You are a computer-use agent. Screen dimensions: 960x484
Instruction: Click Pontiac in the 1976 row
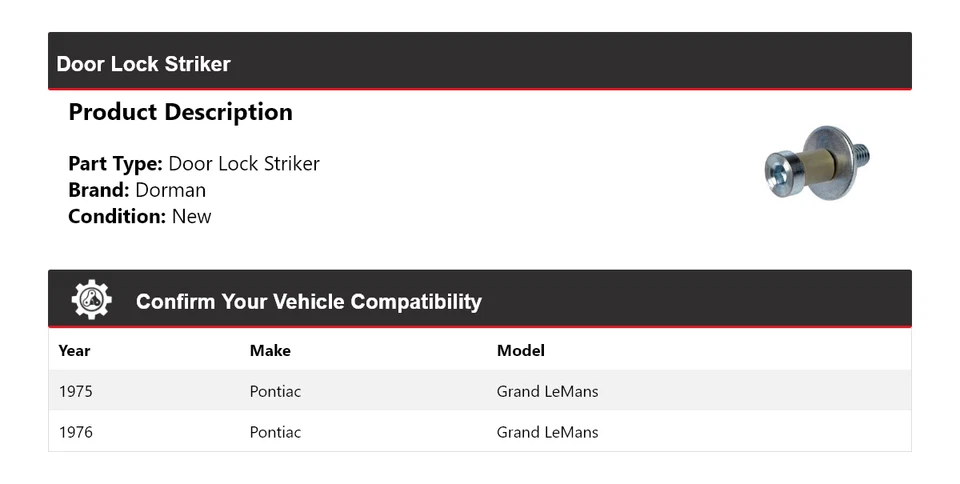[x=275, y=432]
